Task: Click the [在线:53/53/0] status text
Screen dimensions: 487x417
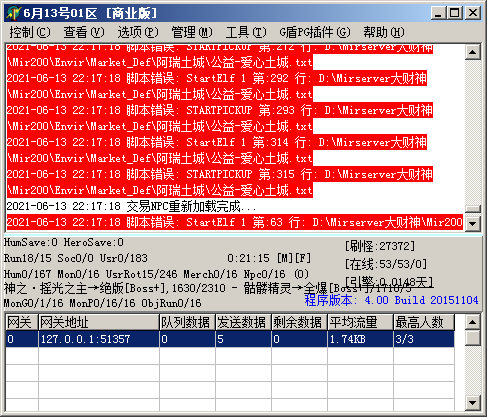Action: [x=386, y=264]
